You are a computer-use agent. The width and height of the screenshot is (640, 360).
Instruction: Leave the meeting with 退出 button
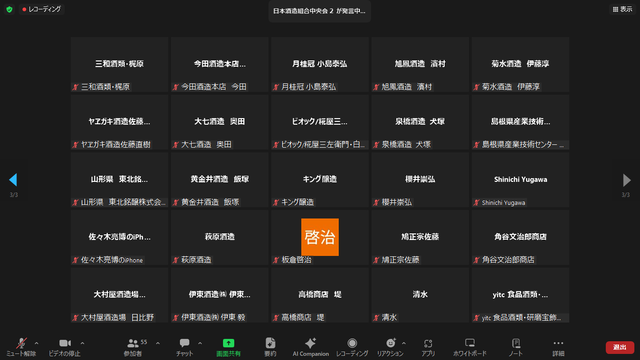point(620,347)
